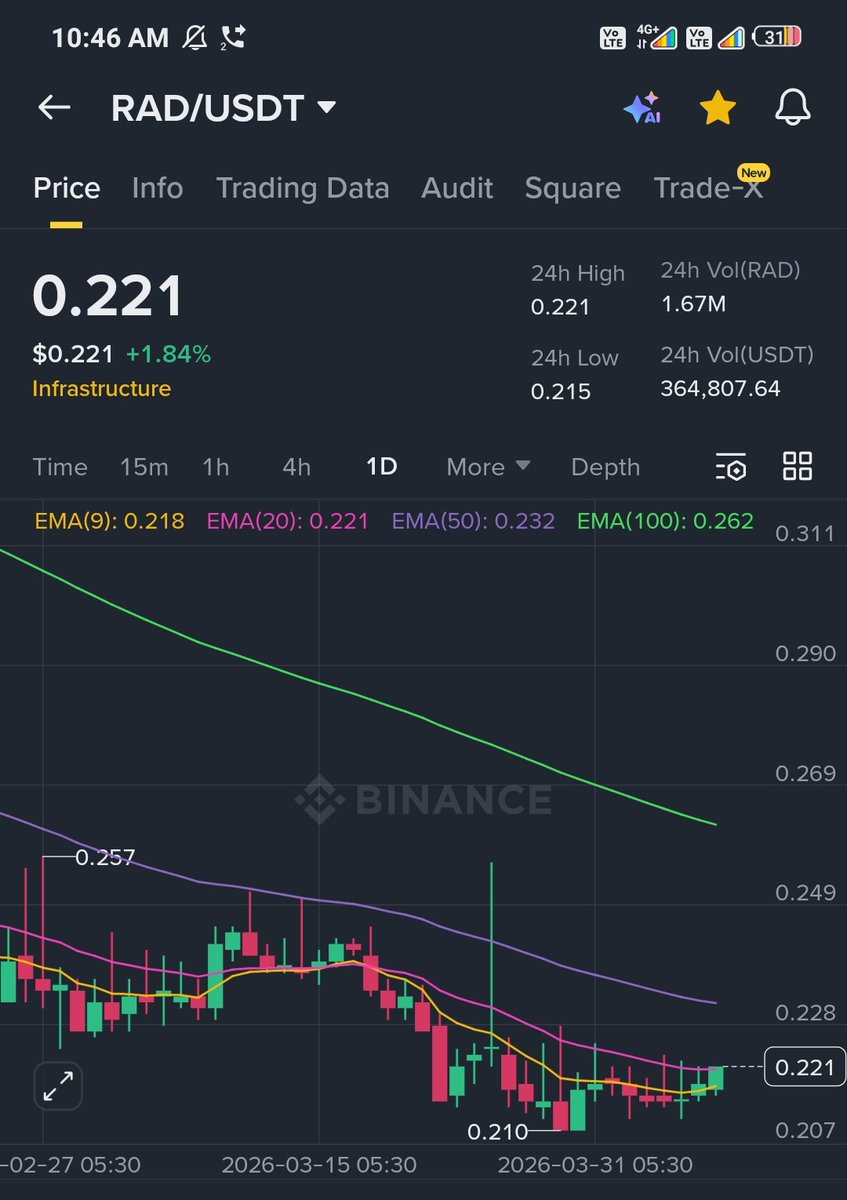Expand the chart to fullscreen
The image size is (847, 1200).
(57, 1083)
